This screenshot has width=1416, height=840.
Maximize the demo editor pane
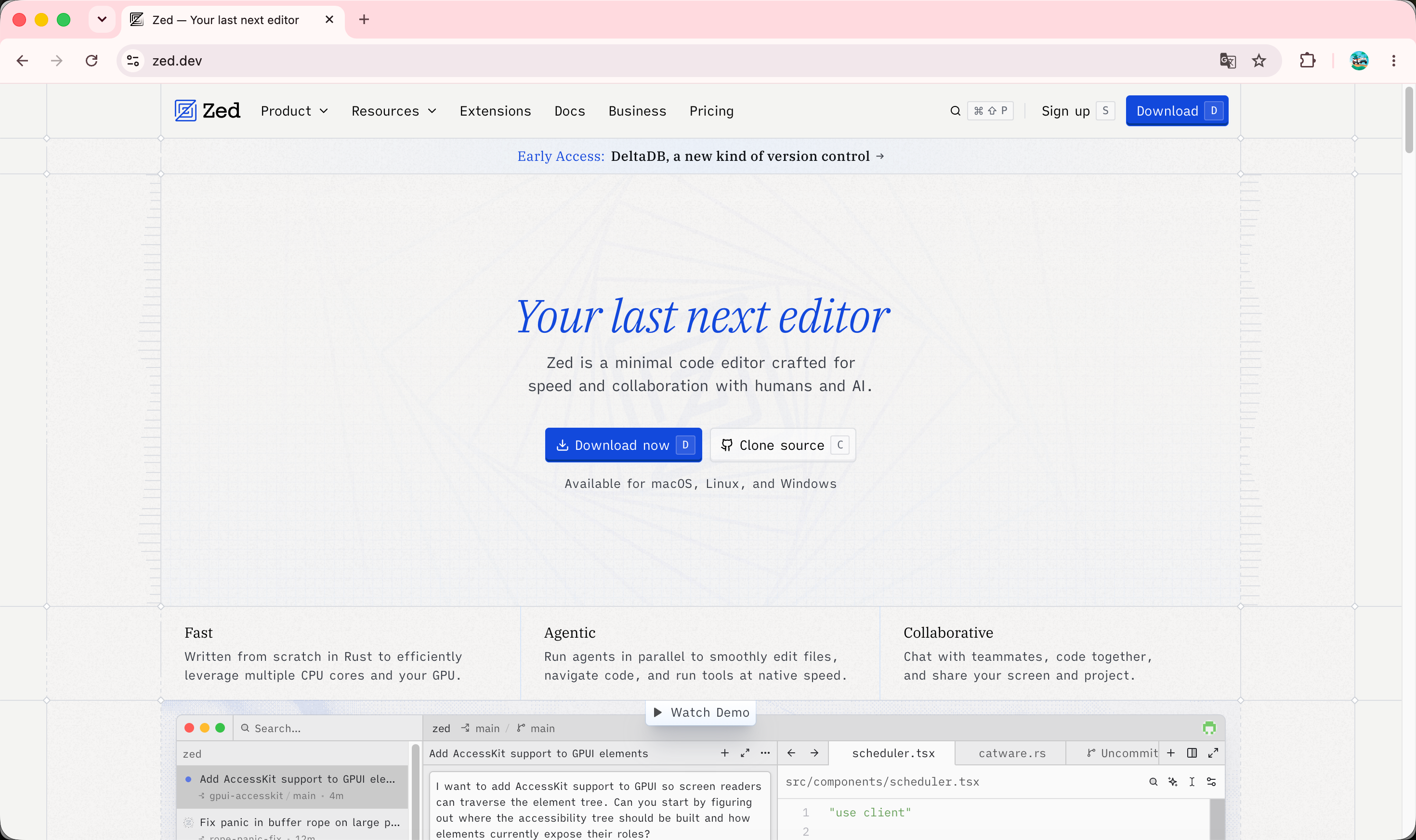(1213, 753)
